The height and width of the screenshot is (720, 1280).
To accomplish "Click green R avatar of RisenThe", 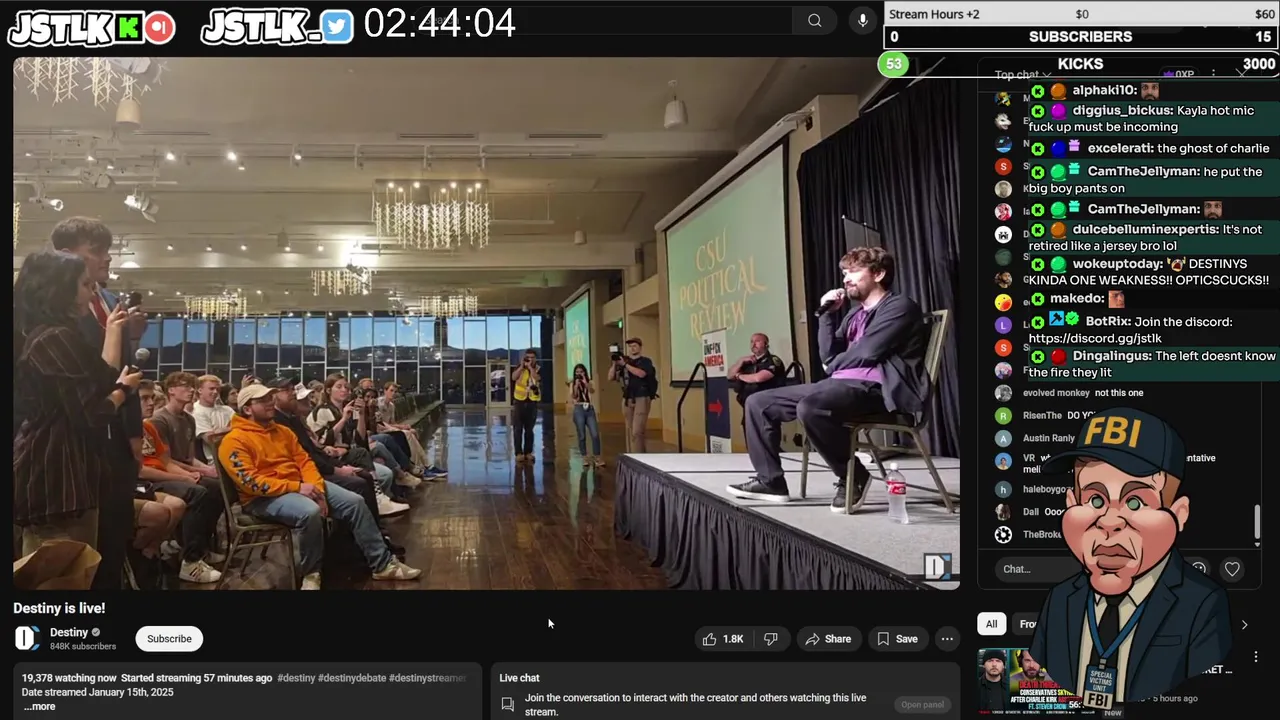I will coord(1003,416).
